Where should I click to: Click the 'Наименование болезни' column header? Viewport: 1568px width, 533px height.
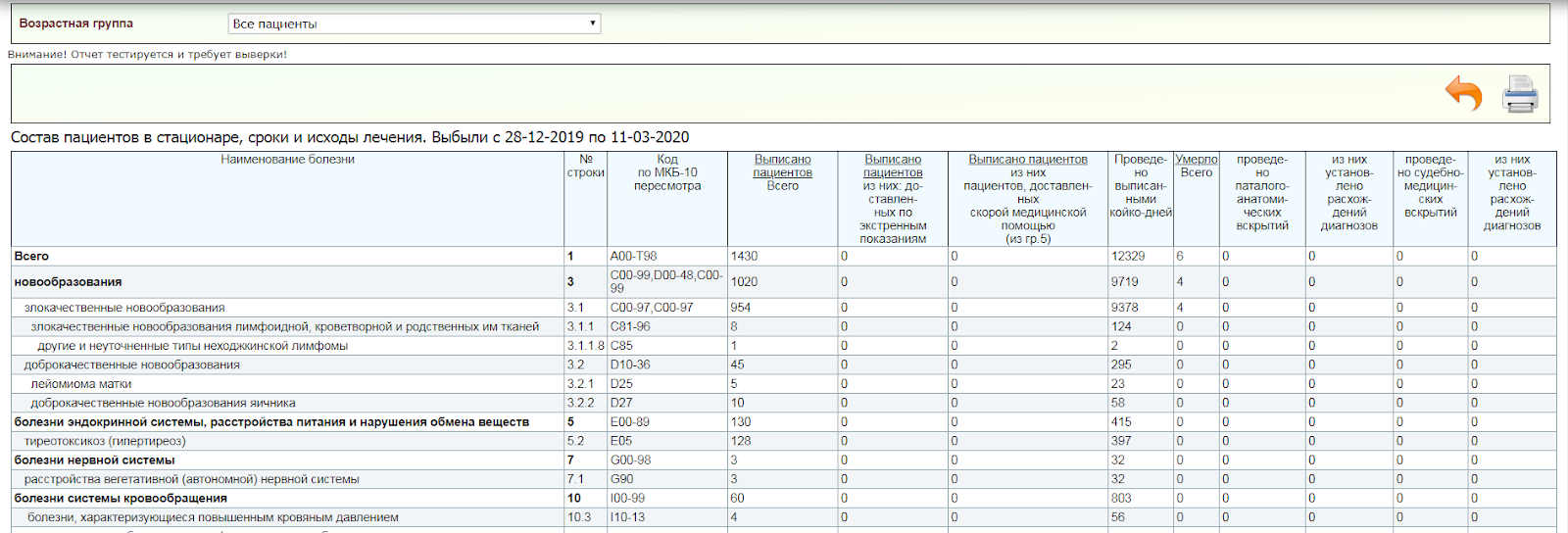pos(287,160)
